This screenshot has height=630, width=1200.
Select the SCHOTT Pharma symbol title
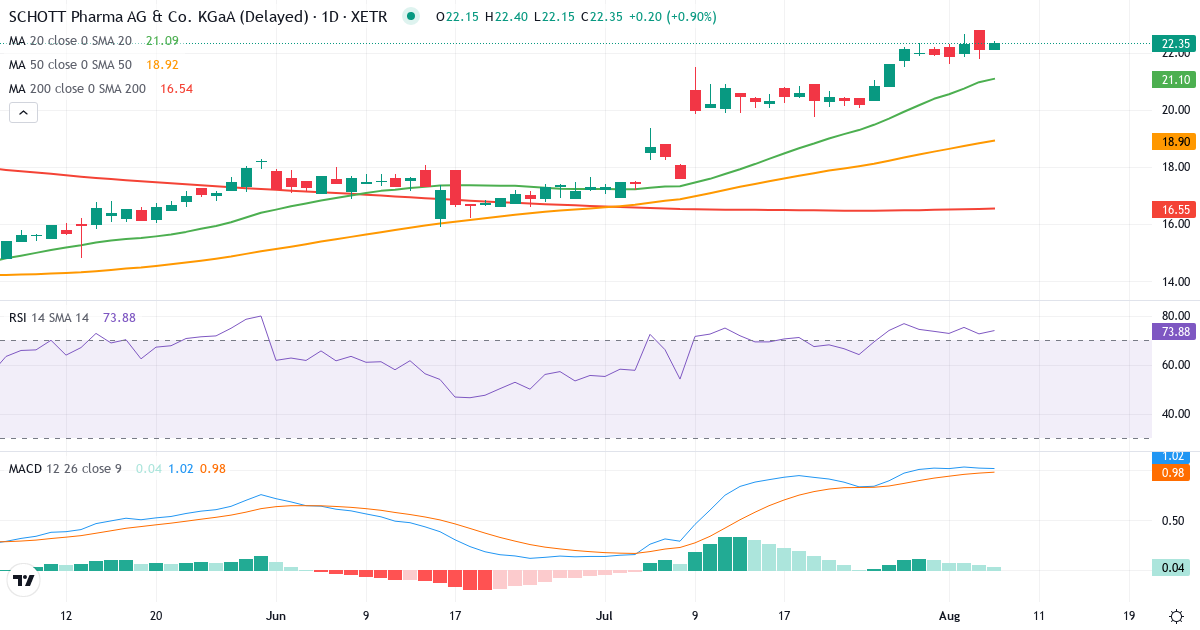(x=199, y=17)
